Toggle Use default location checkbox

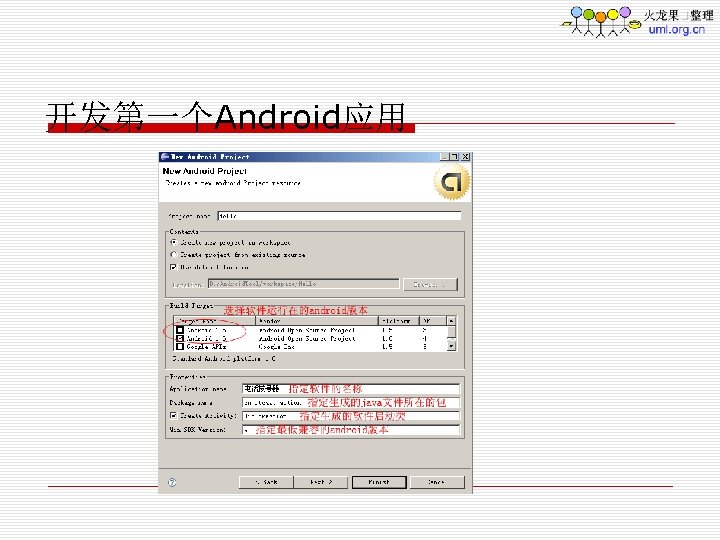pyautogui.click(x=174, y=267)
